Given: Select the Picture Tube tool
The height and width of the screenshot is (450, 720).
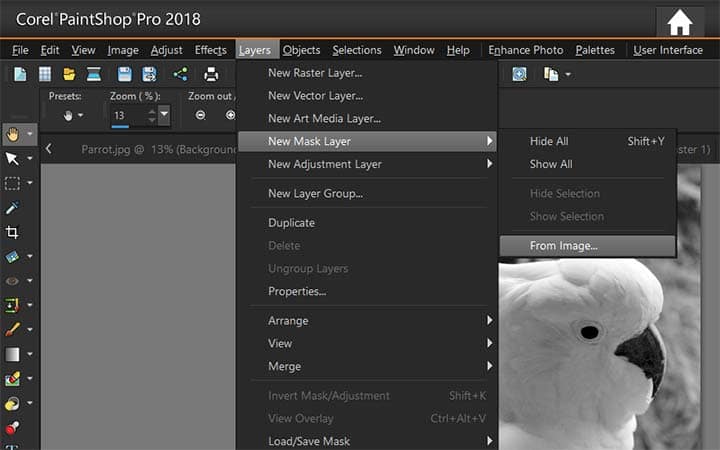Looking at the screenshot, I should point(12,427).
